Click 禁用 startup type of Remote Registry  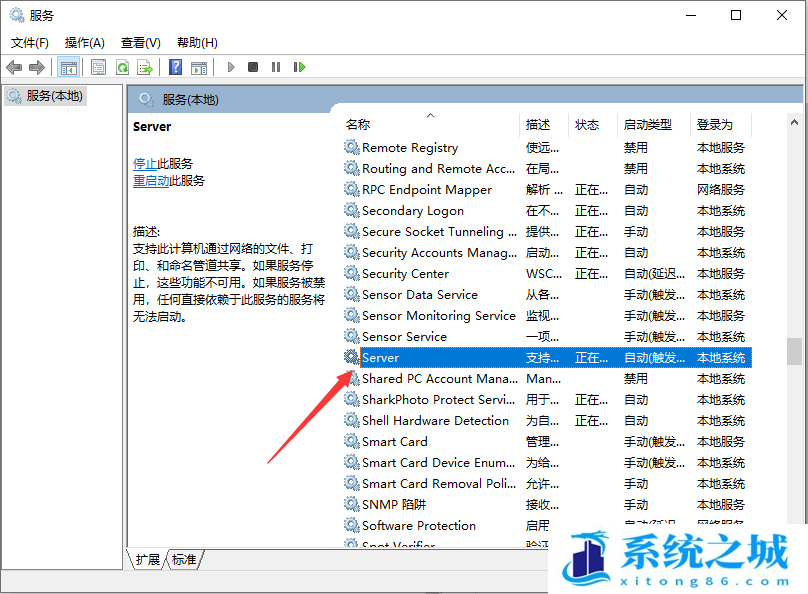click(x=635, y=147)
